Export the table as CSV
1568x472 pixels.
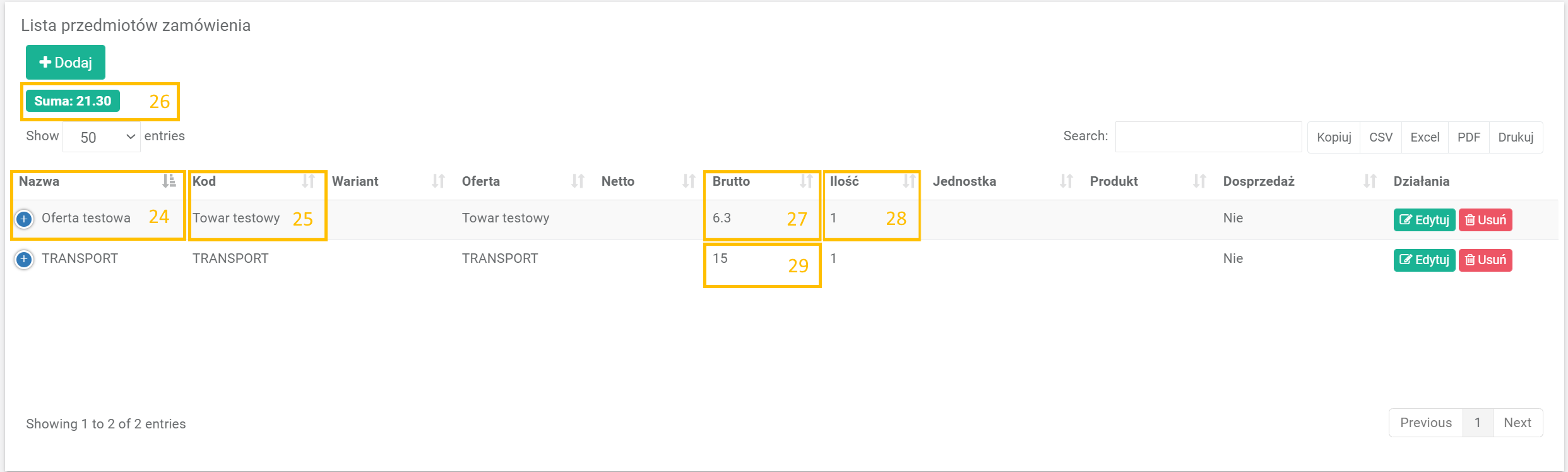click(x=1381, y=137)
